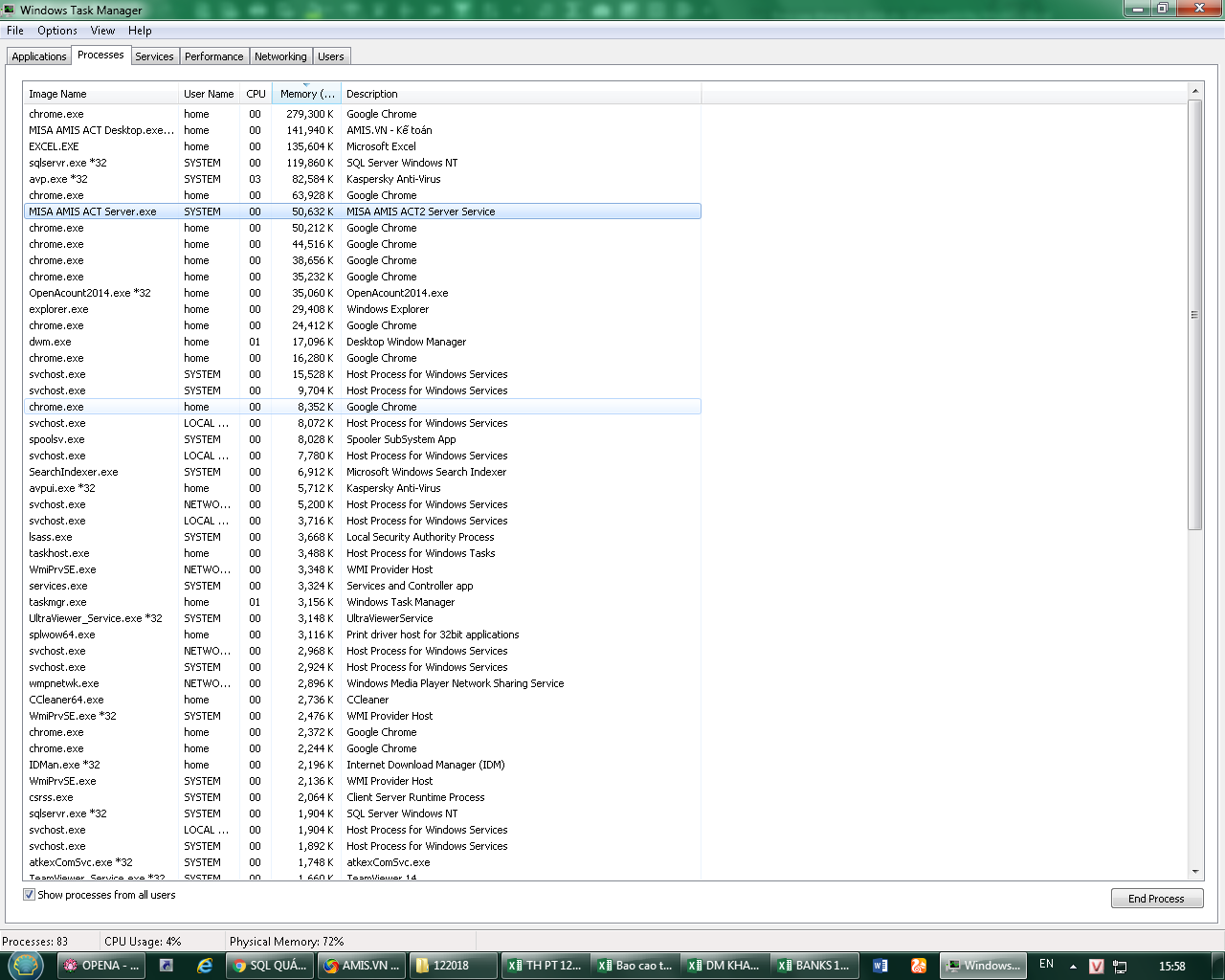Image resolution: width=1225 pixels, height=980 pixels.
Task: Click the scrollbar up arrow
Action: [x=1194, y=91]
